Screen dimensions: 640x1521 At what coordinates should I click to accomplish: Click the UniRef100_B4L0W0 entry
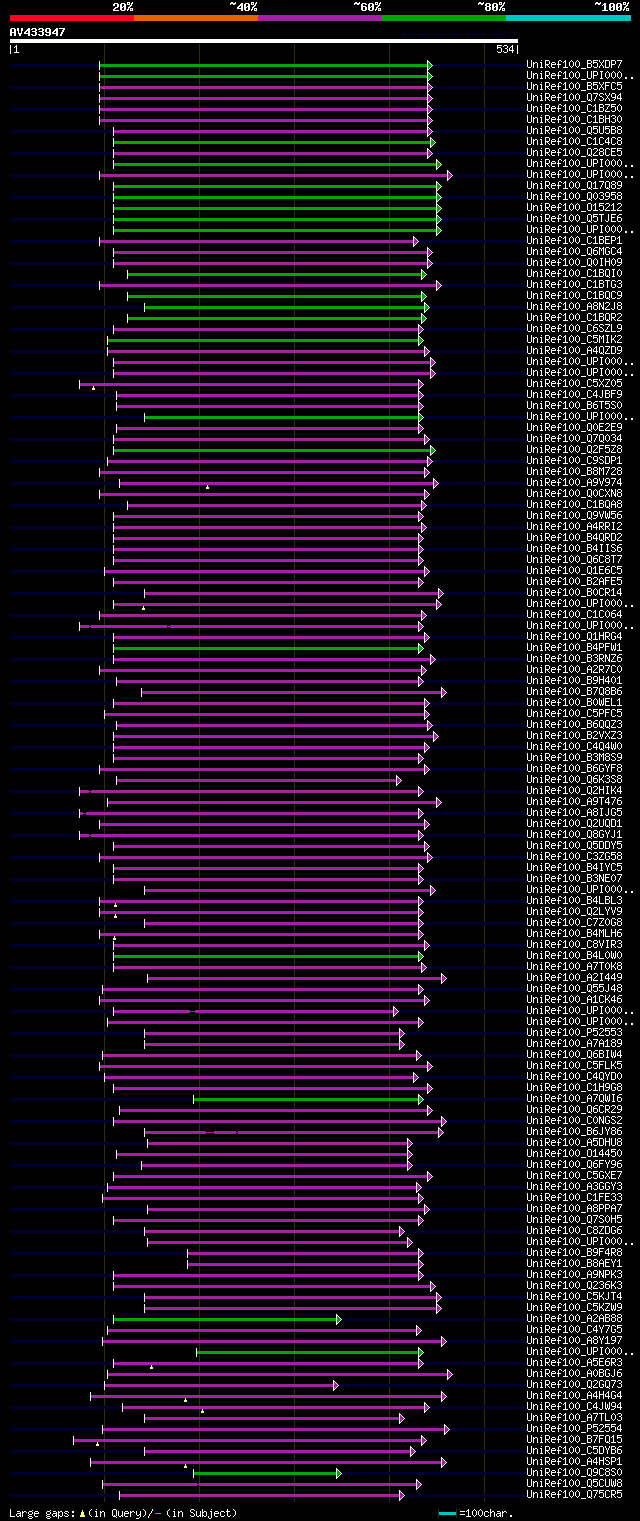pos(574,956)
